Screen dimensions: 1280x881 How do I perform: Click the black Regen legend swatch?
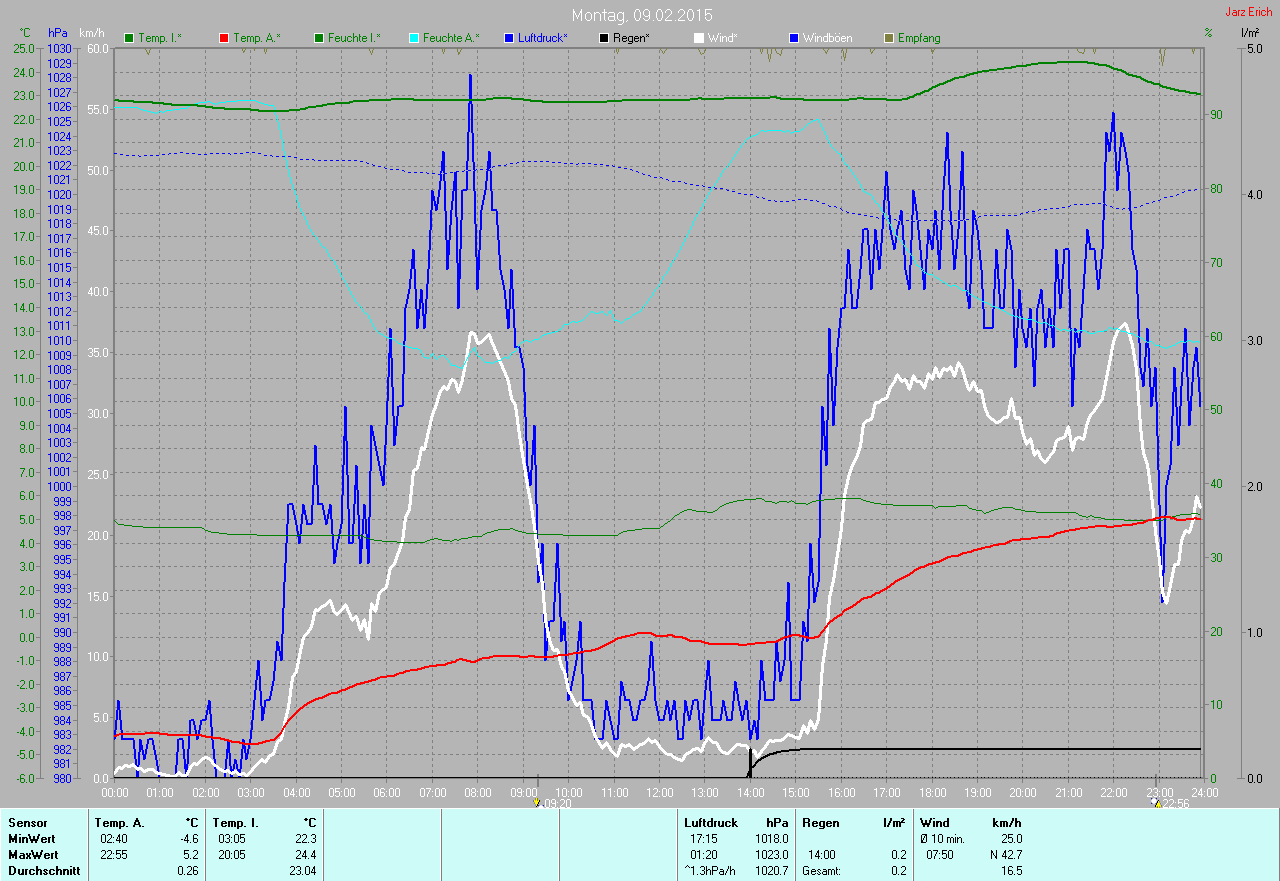tap(603, 38)
